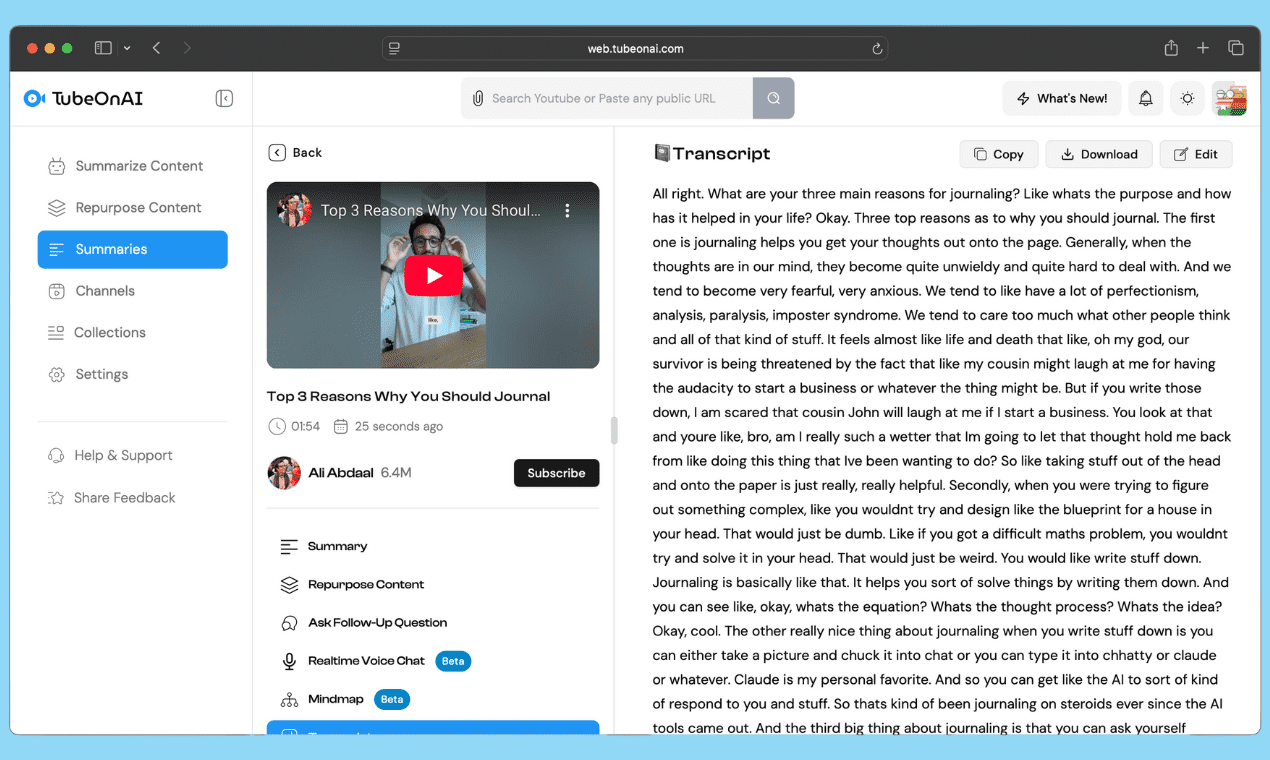Copy the transcript
1270x760 pixels.
click(x=999, y=154)
